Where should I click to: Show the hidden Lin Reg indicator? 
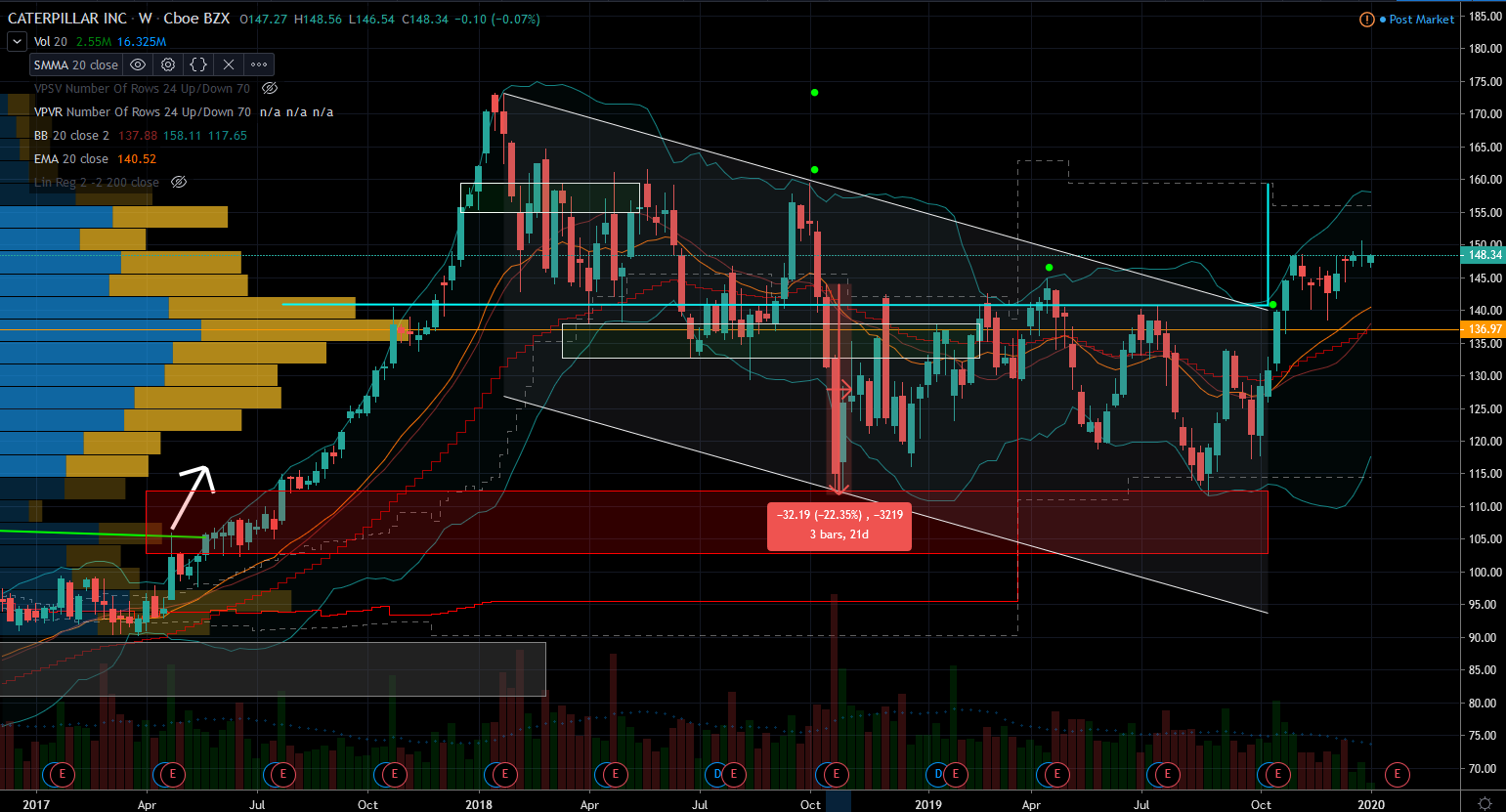click(179, 182)
